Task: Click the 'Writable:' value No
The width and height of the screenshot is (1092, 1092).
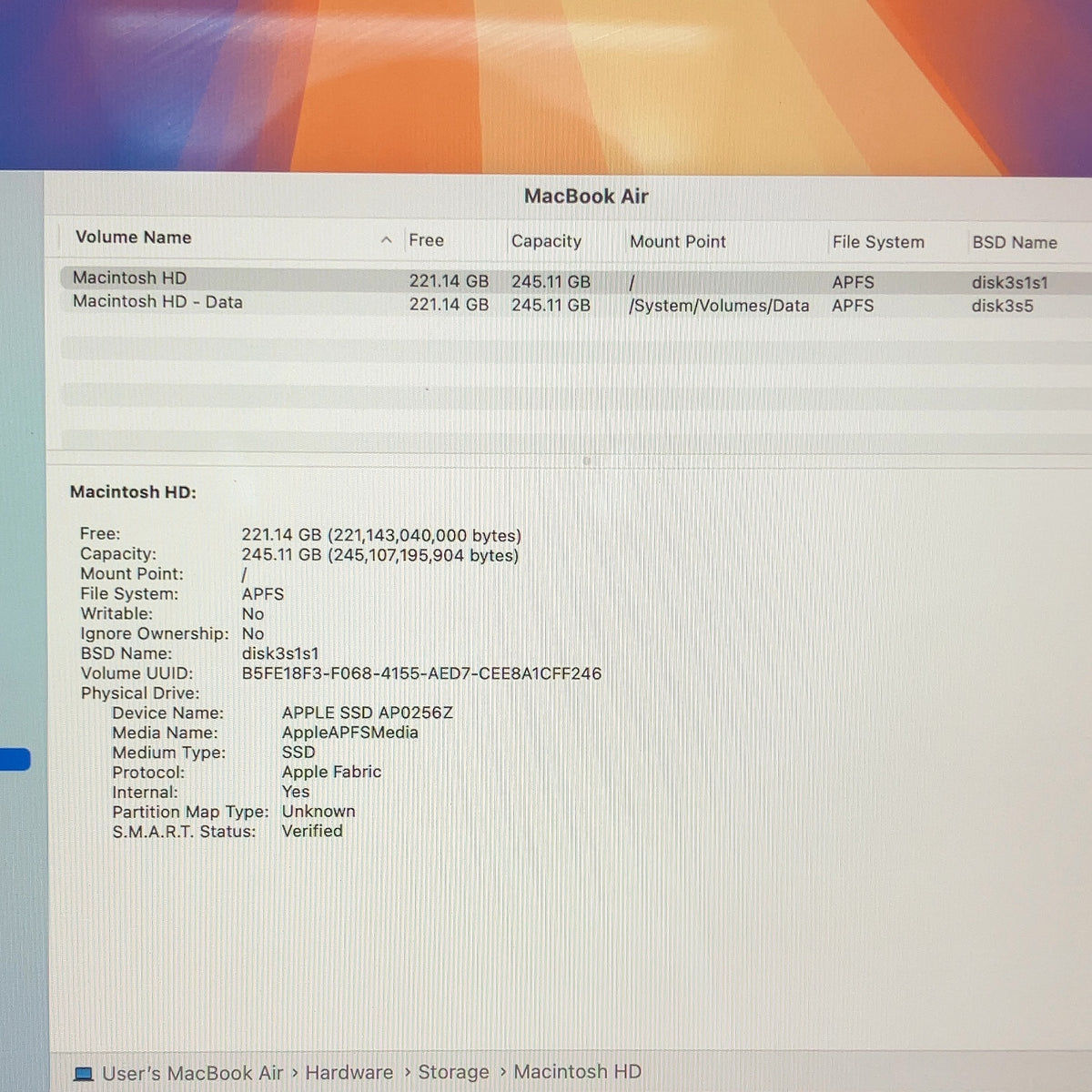Action: click(x=253, y=614)
